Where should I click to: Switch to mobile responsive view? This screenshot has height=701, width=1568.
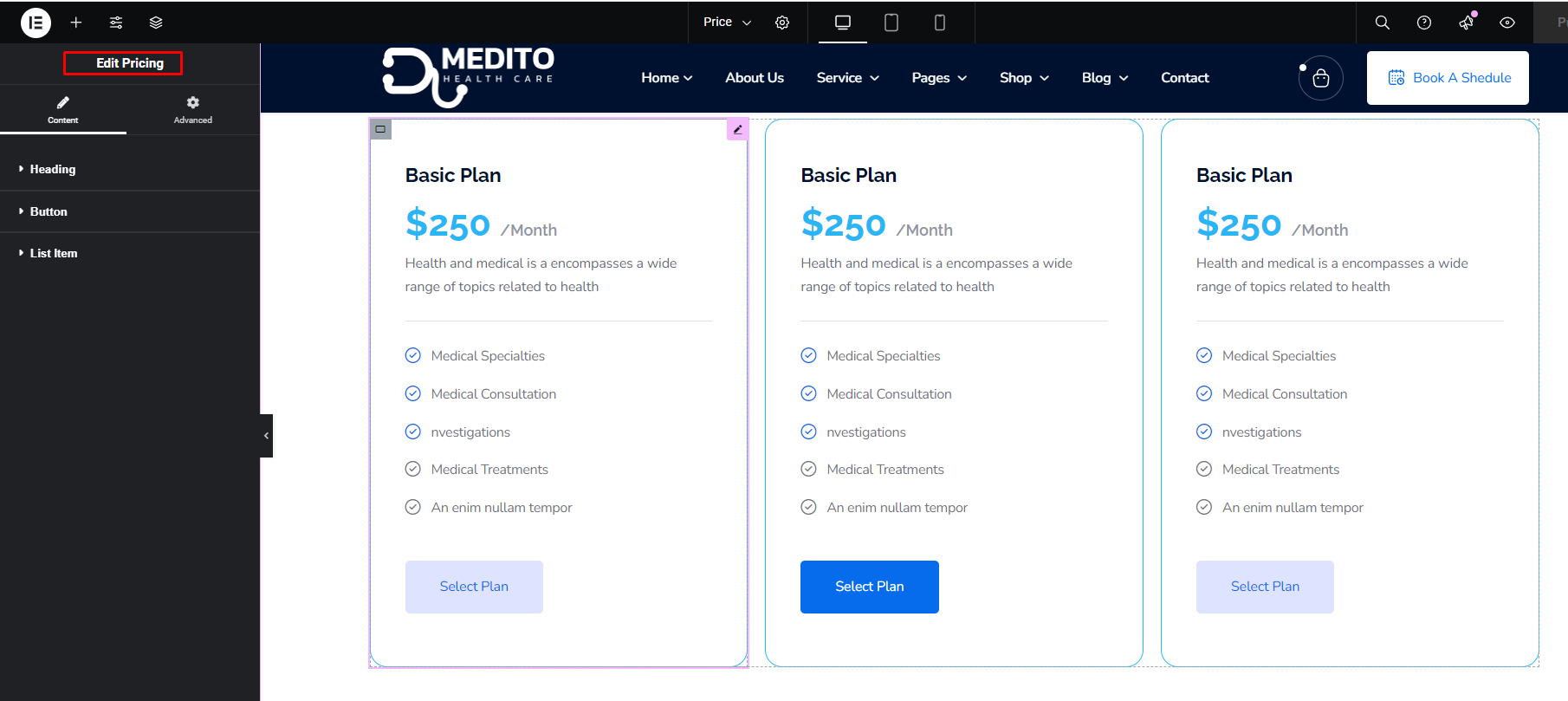tap(939, 23)
